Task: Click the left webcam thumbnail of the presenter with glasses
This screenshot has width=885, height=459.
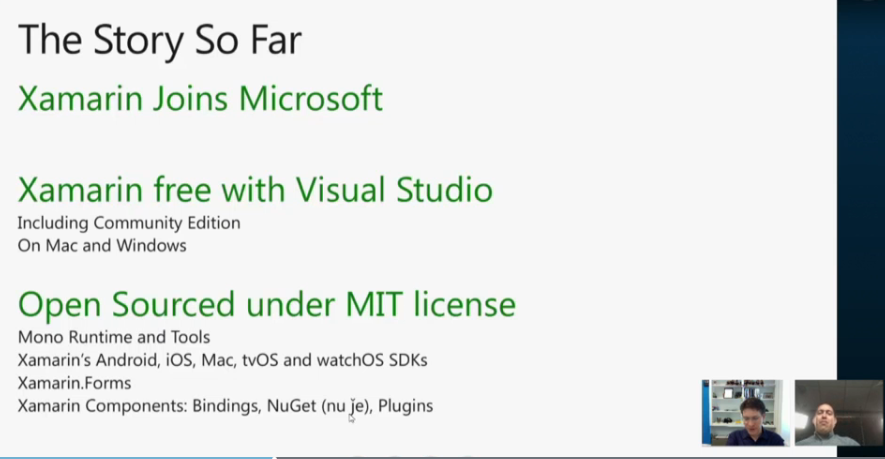Action: pos(742,412)
